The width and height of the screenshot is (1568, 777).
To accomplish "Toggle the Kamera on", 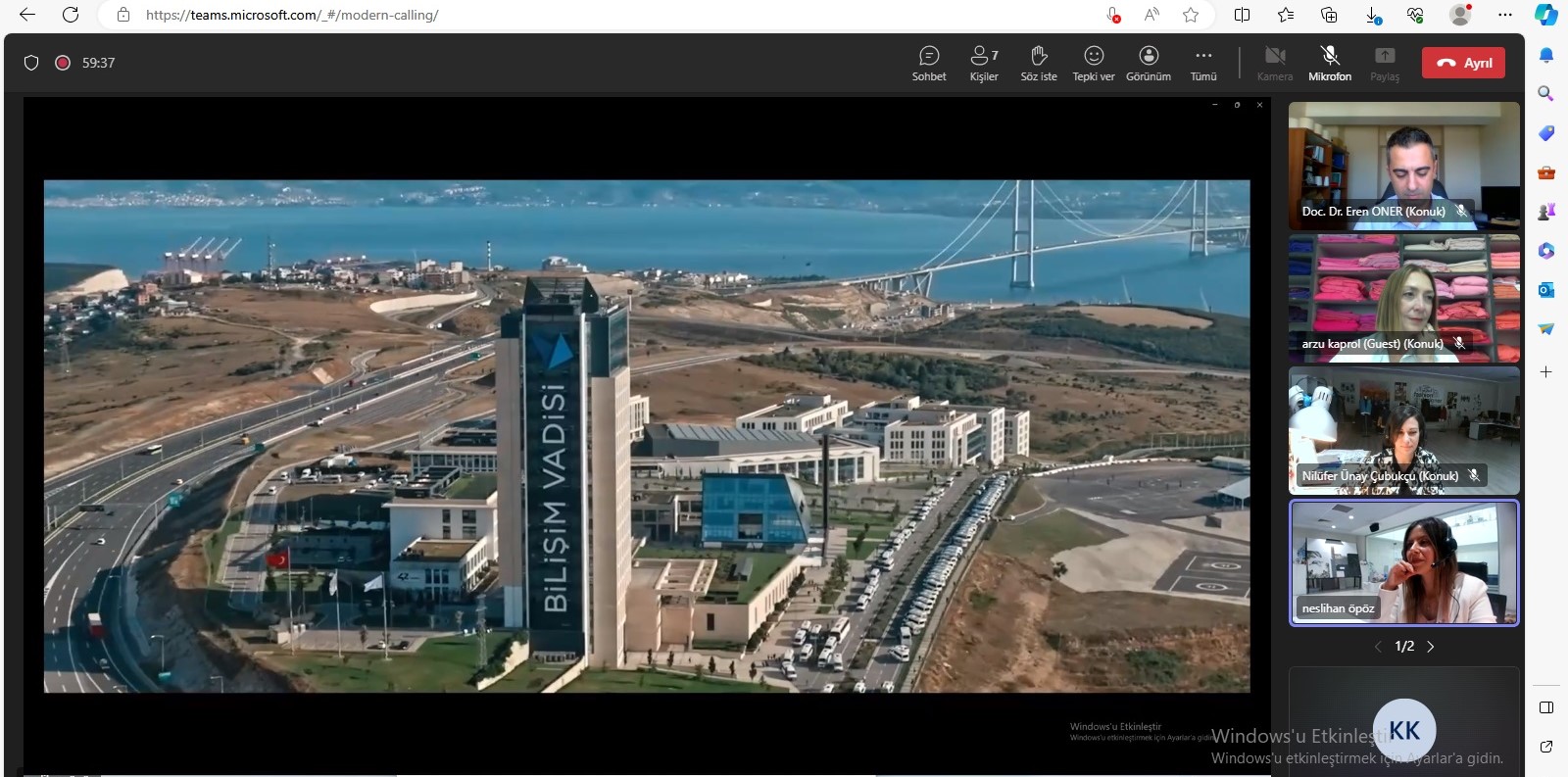I will tap(1275, 63).
